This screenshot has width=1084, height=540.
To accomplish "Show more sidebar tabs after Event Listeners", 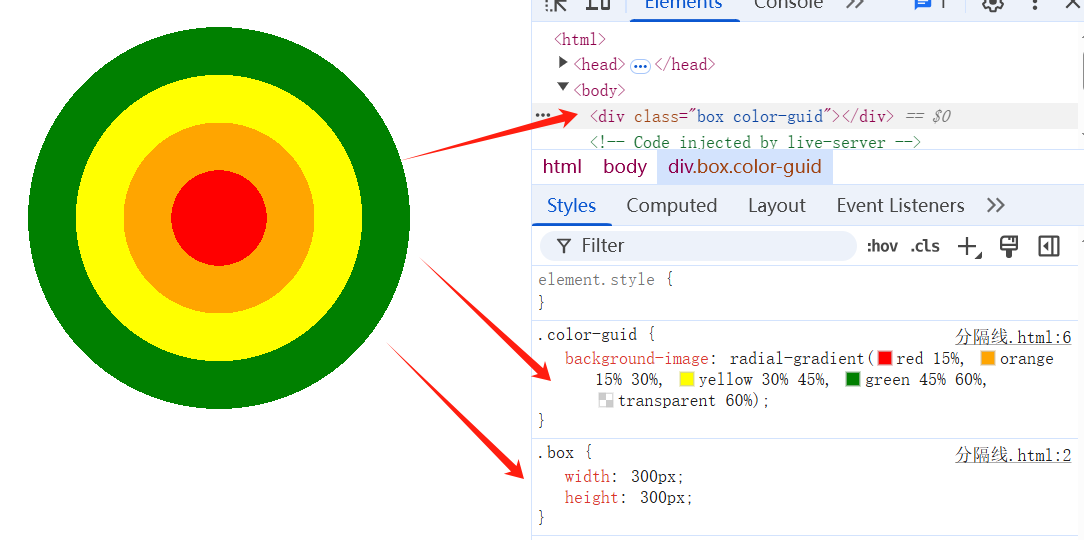I will point(995,205).
